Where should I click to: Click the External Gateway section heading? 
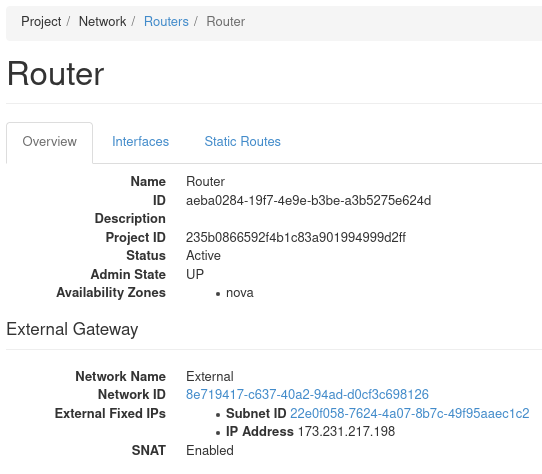pyautogui.click(x=72, y=329)
